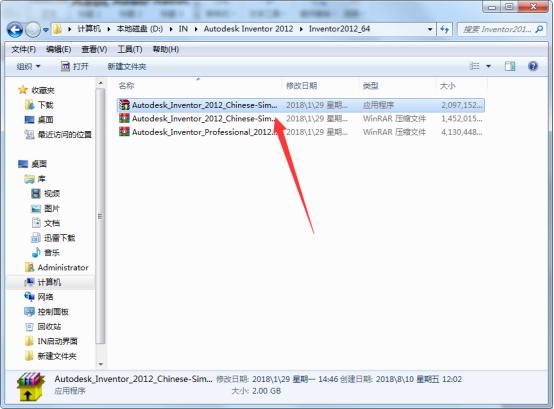Click the folder icon in the address bar

57,29
